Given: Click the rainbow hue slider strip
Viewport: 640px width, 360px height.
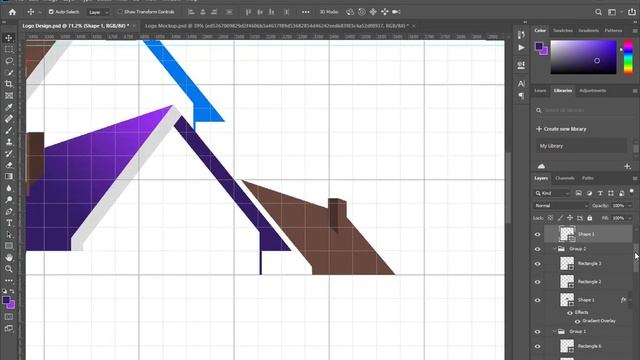Looking at the screenshot, I should 628,57.
